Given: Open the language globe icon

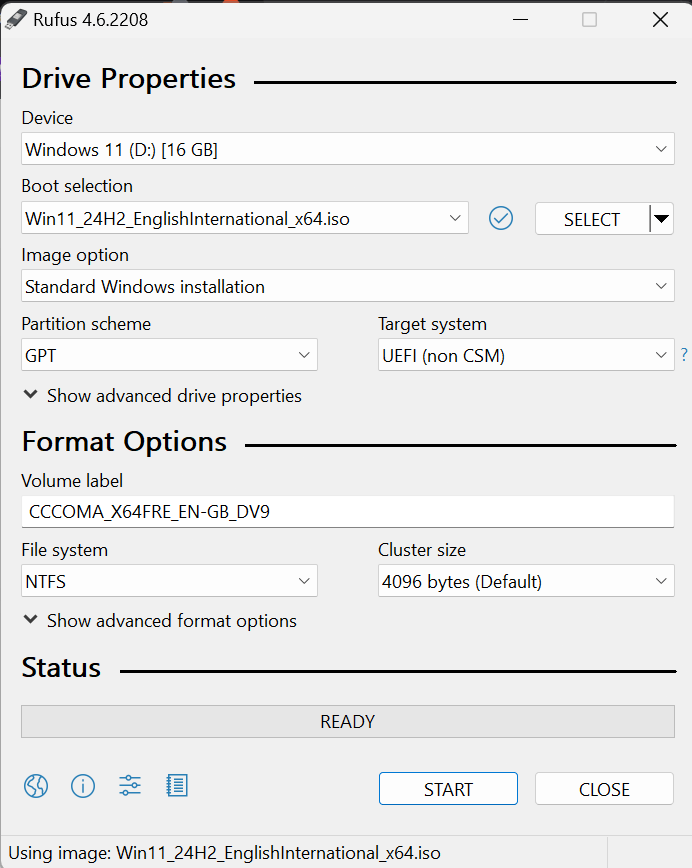Looking at the screenshot, I should point(36,786).
